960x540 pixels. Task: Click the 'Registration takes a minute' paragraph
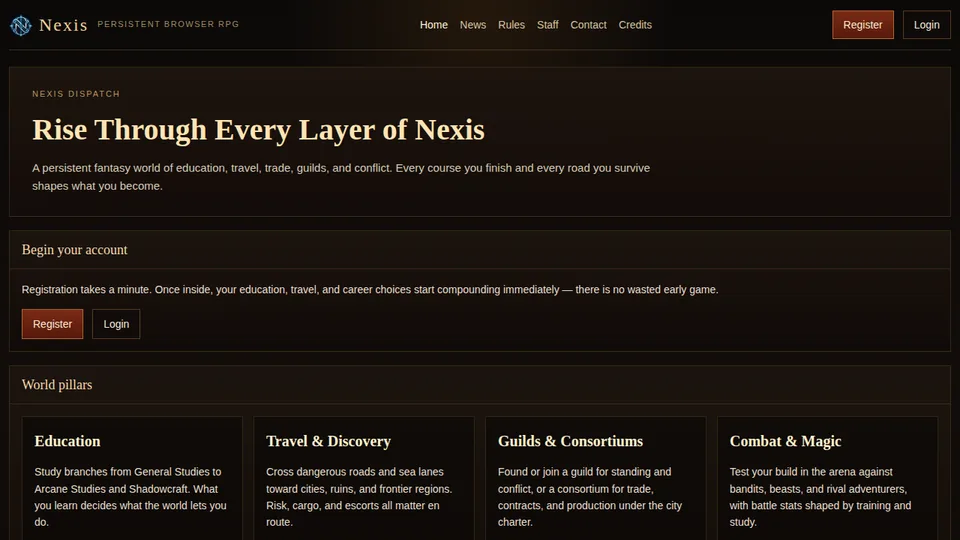370,289
